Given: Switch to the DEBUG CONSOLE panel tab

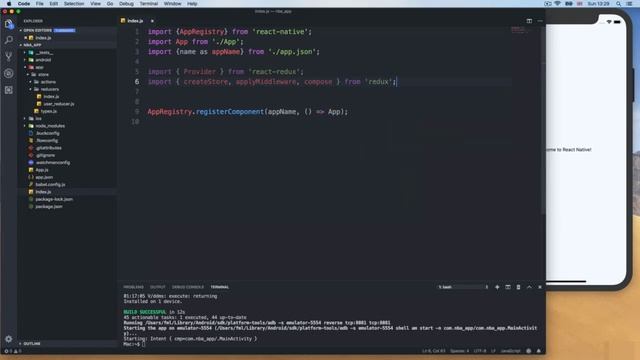Looking at the screenshot, I should pos(188,287).
